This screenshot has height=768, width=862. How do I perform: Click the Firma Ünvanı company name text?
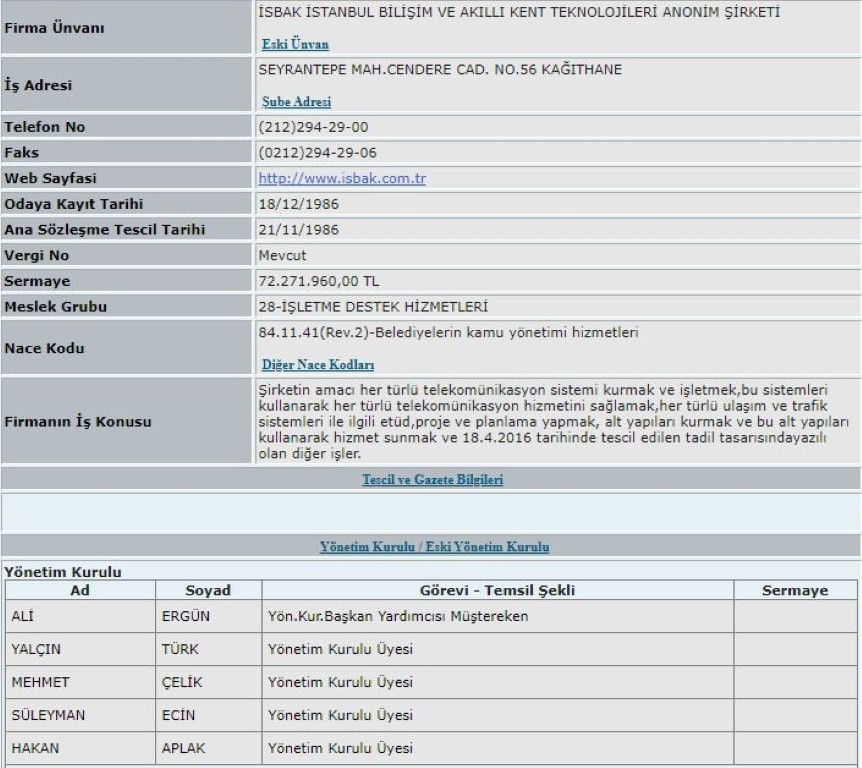[x=518, y=13]
